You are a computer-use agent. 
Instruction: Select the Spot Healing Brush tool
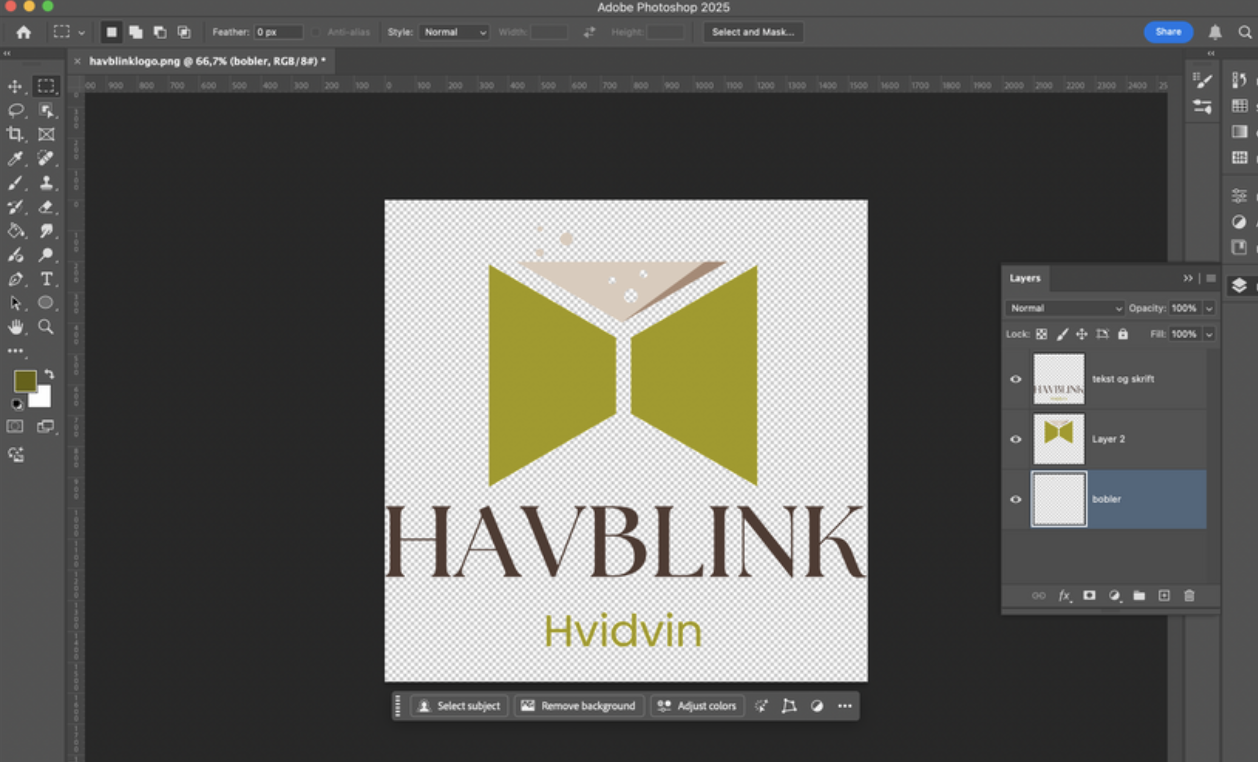point(46,158)
